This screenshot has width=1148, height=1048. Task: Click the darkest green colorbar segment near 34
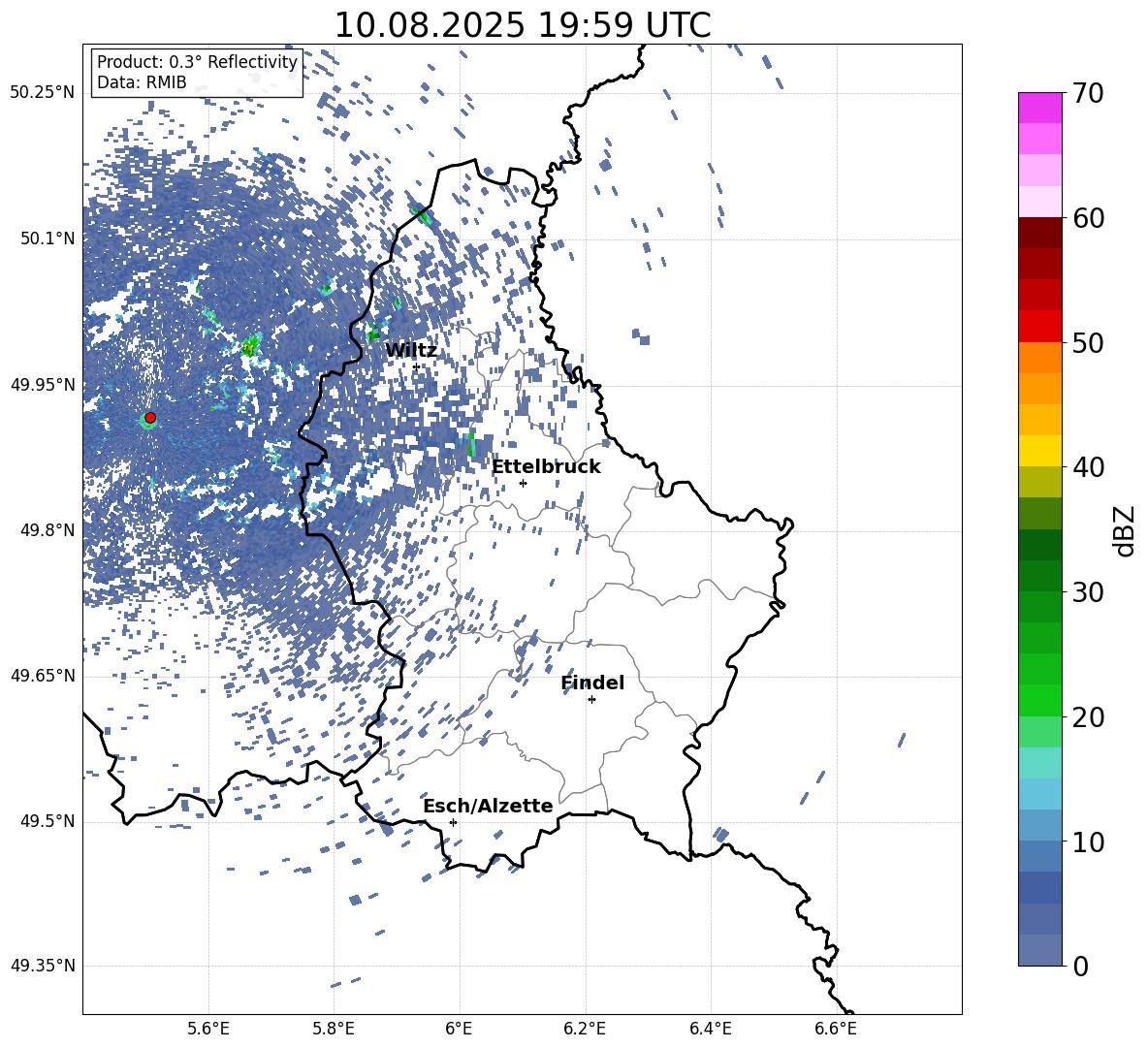coord(1040,545)
